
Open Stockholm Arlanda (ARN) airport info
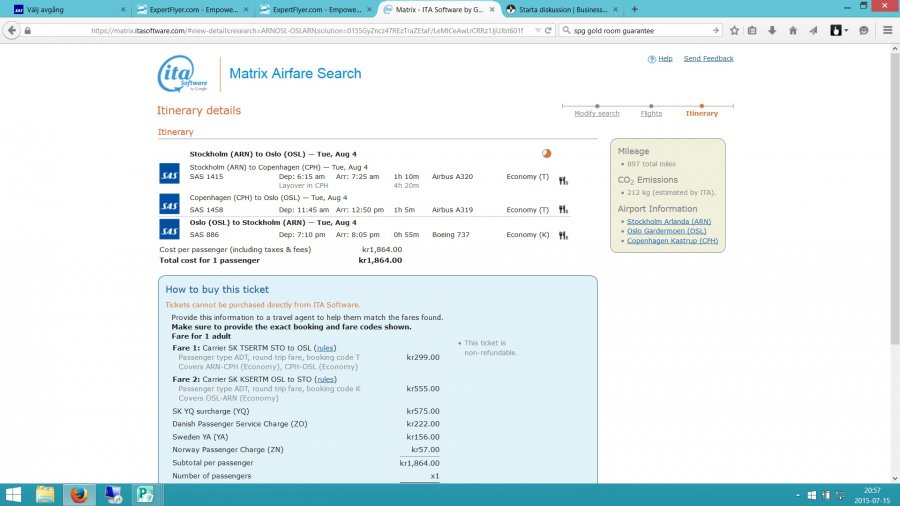click(669, 221)
